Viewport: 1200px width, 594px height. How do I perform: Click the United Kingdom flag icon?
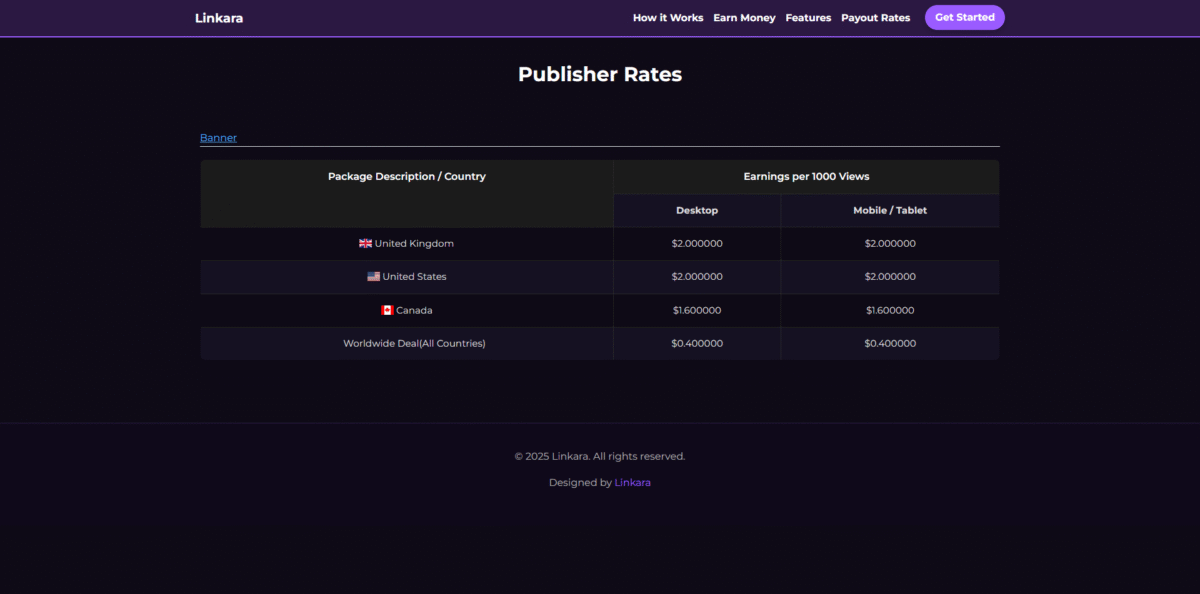click(x=365, y=243)
